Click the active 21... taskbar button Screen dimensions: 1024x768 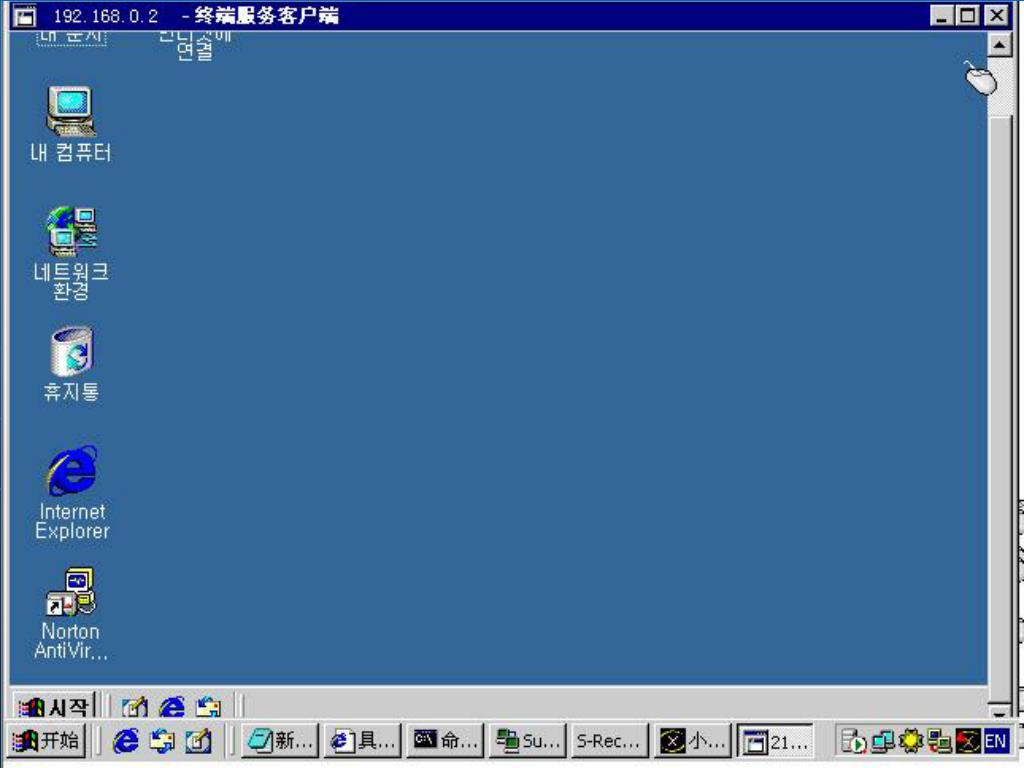[x=775, y=741]
